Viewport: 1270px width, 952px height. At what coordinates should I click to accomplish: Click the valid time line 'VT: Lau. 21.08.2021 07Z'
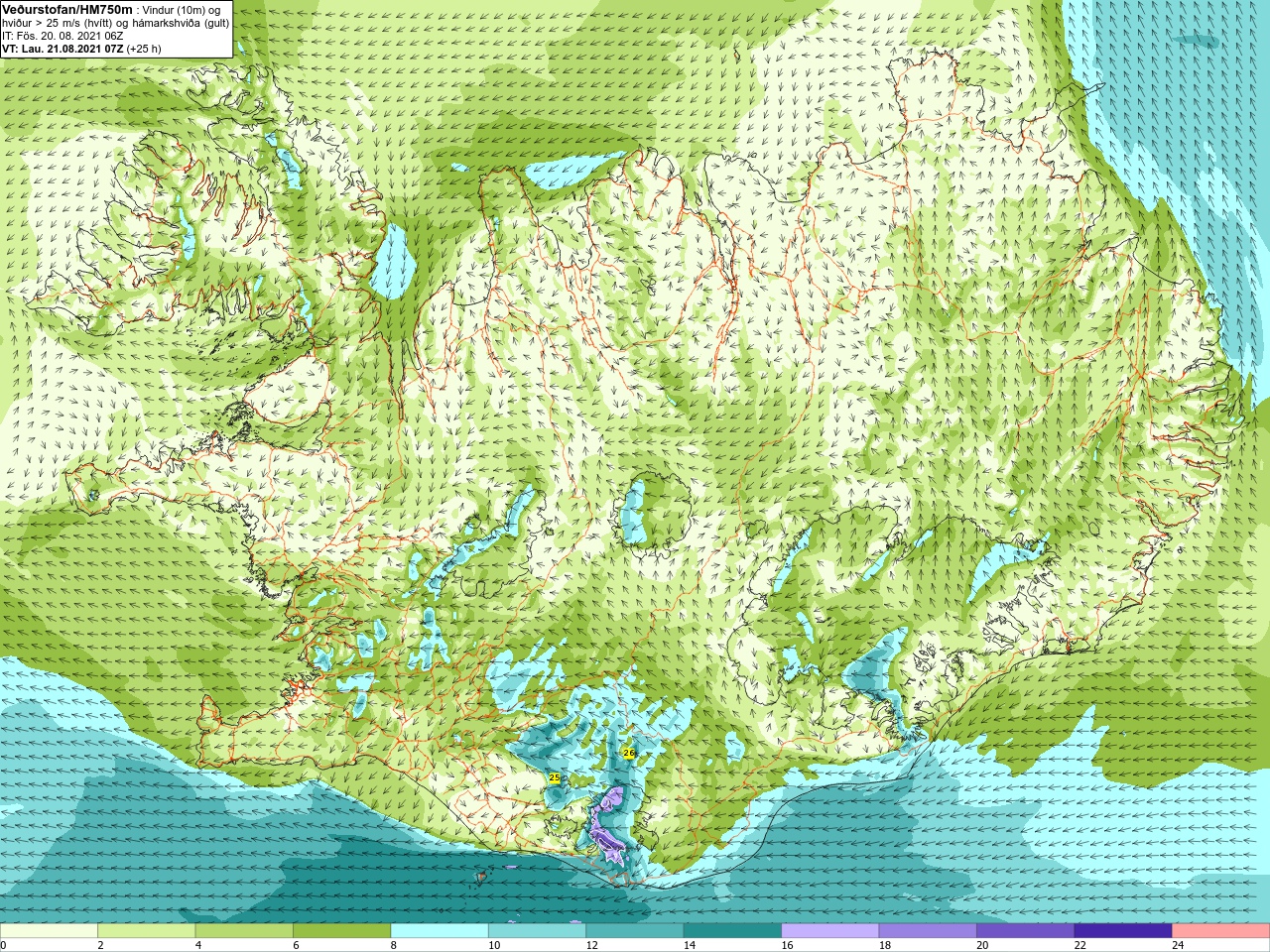(63, 49)
